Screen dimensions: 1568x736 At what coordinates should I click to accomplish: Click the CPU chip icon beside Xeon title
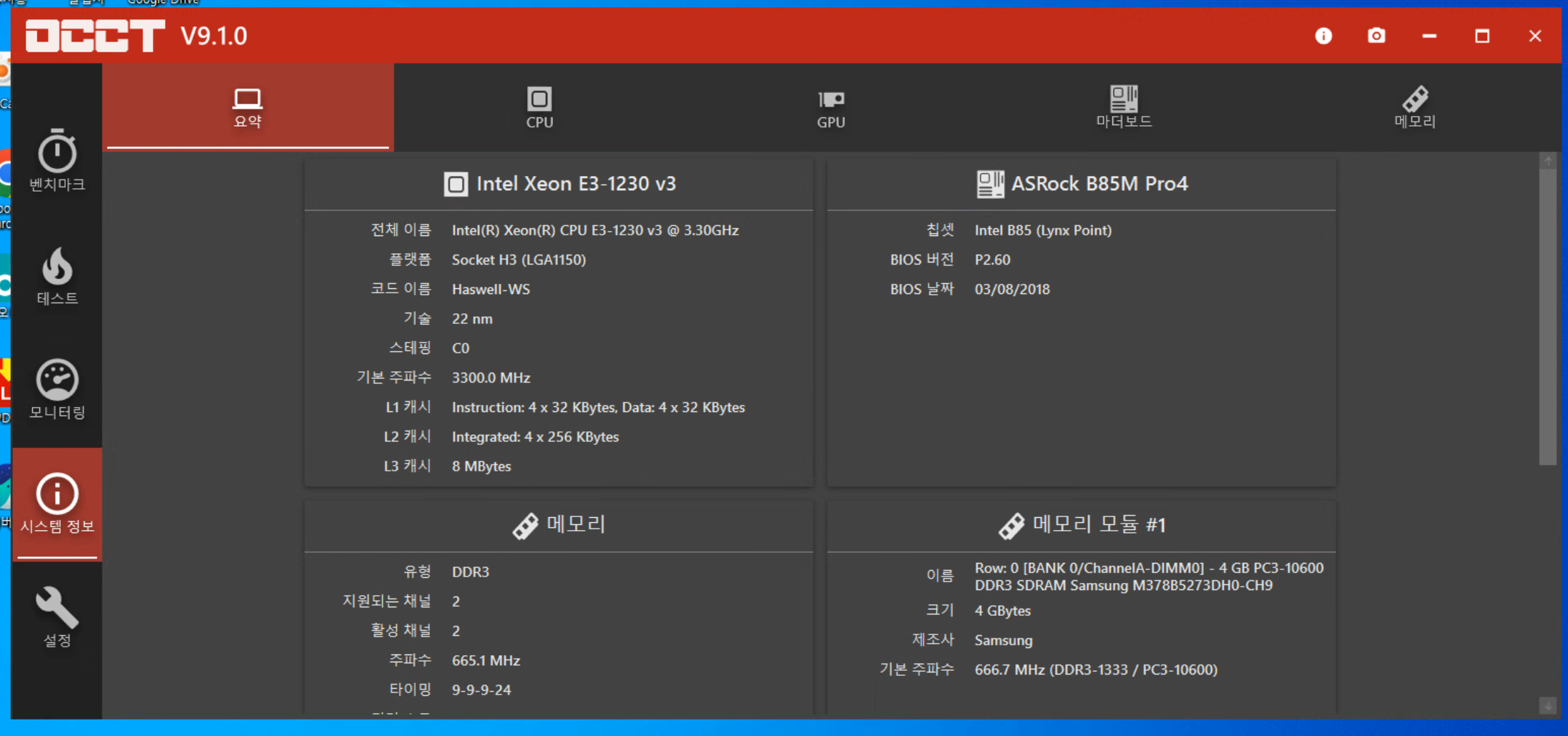456,185
